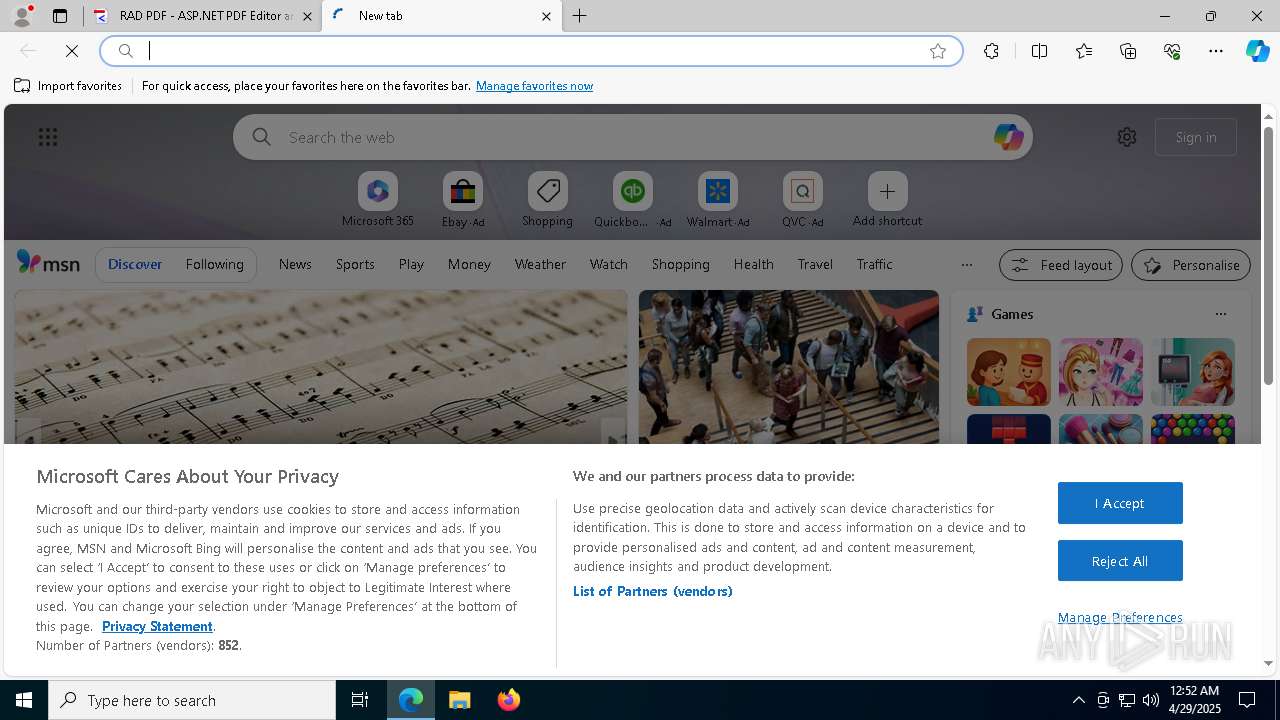Open the Money category
1280x720 pixels.
(469, 264)
